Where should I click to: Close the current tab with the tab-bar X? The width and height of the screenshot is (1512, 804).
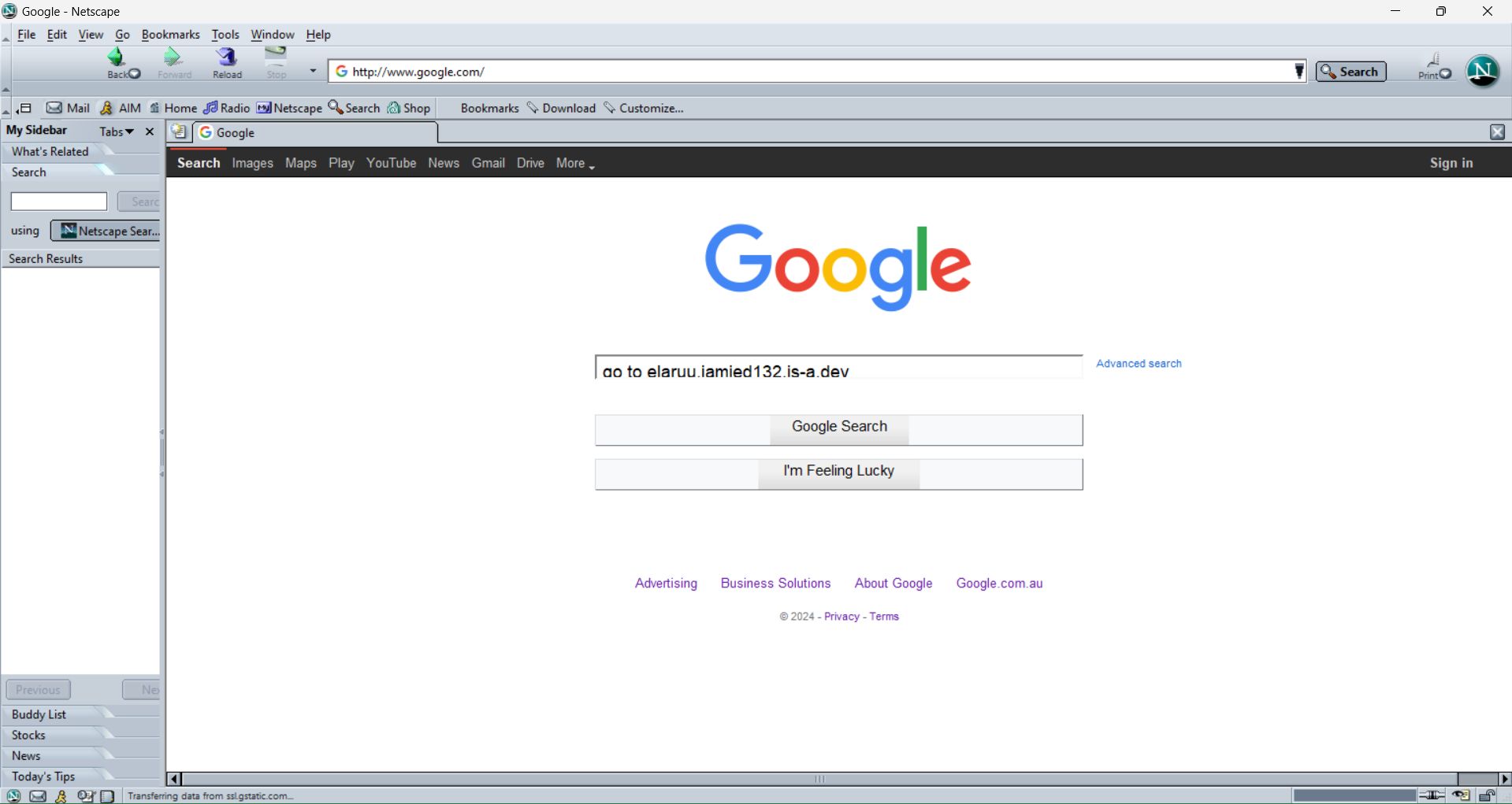click(1497, 132)
